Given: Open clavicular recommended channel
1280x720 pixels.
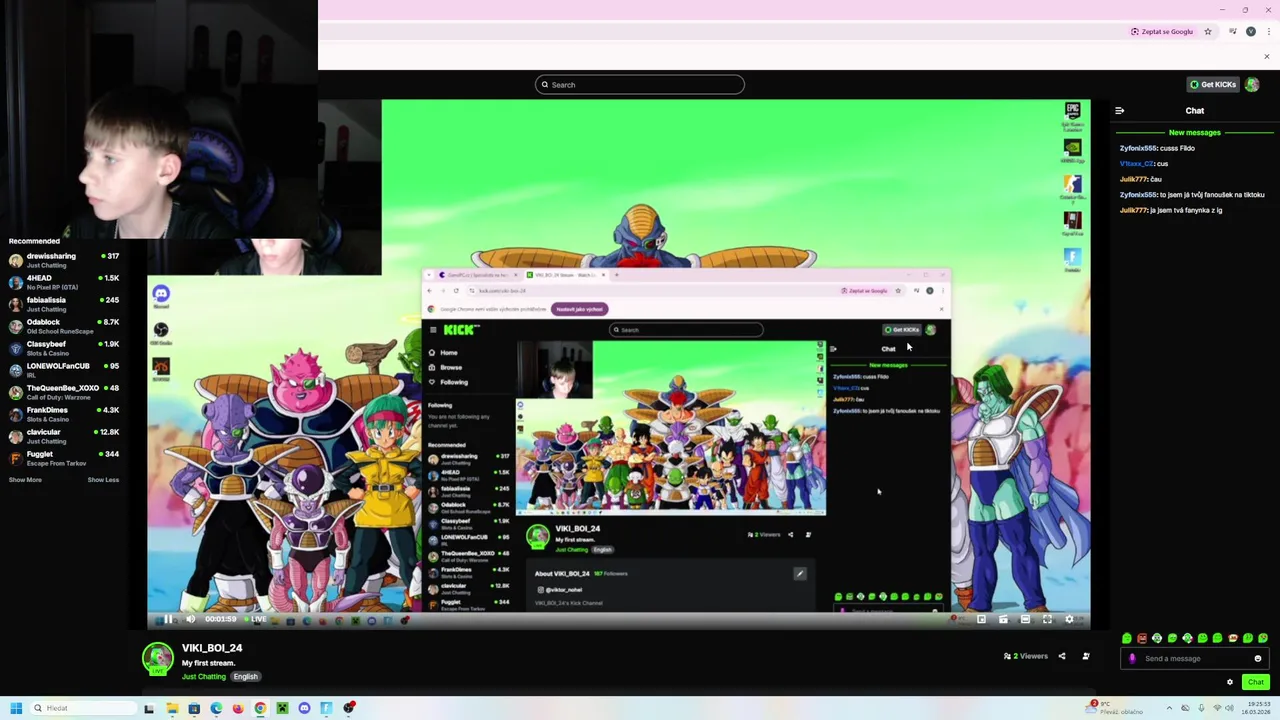Looking at the screenshot, I should click(x=64, y=436).
